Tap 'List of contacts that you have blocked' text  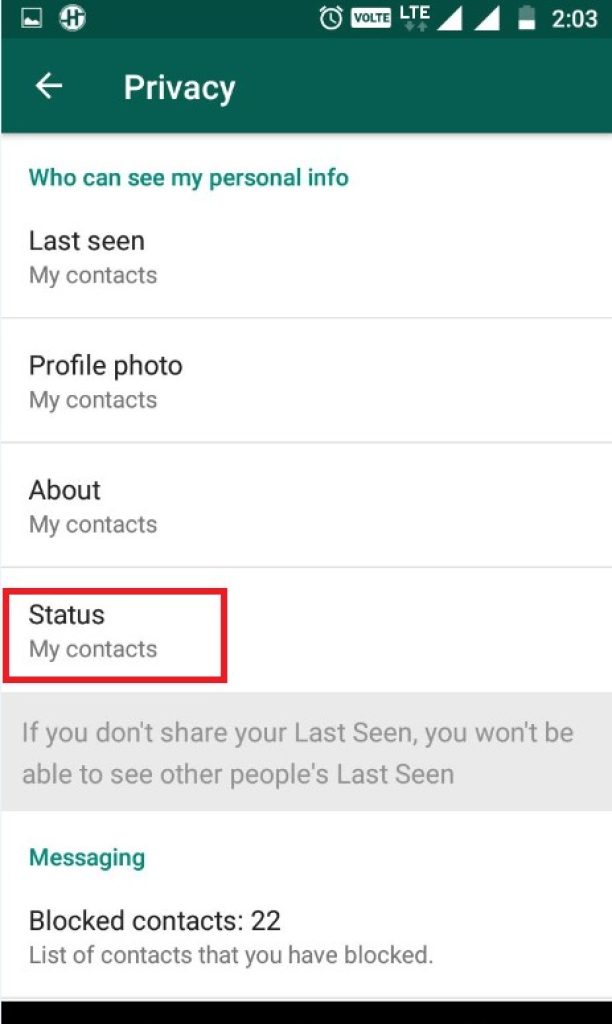pyautogui.click(x=230, y=955)
